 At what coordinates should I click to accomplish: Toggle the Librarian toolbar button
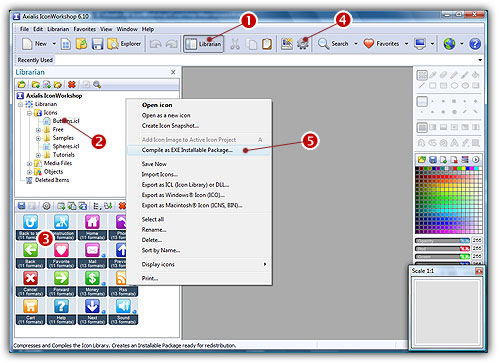203,44
